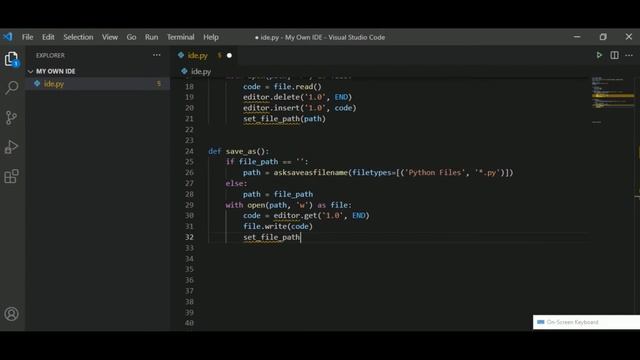Click file.read() on line 18
This screenshot has width=640, height=360.
[x=298, y=87]
